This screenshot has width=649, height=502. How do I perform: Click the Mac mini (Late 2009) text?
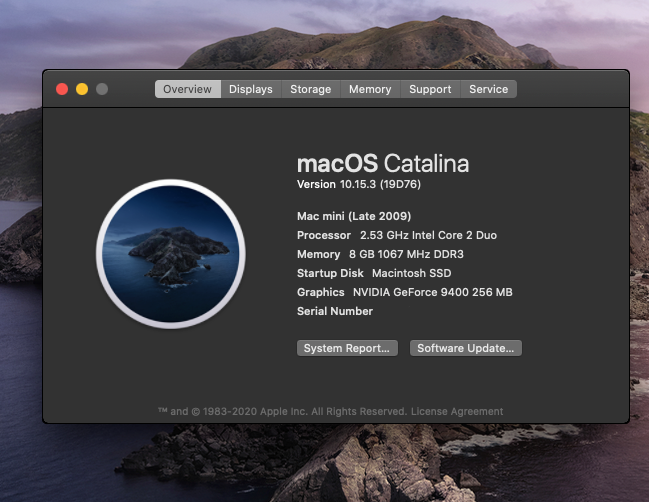click(354, 216)
